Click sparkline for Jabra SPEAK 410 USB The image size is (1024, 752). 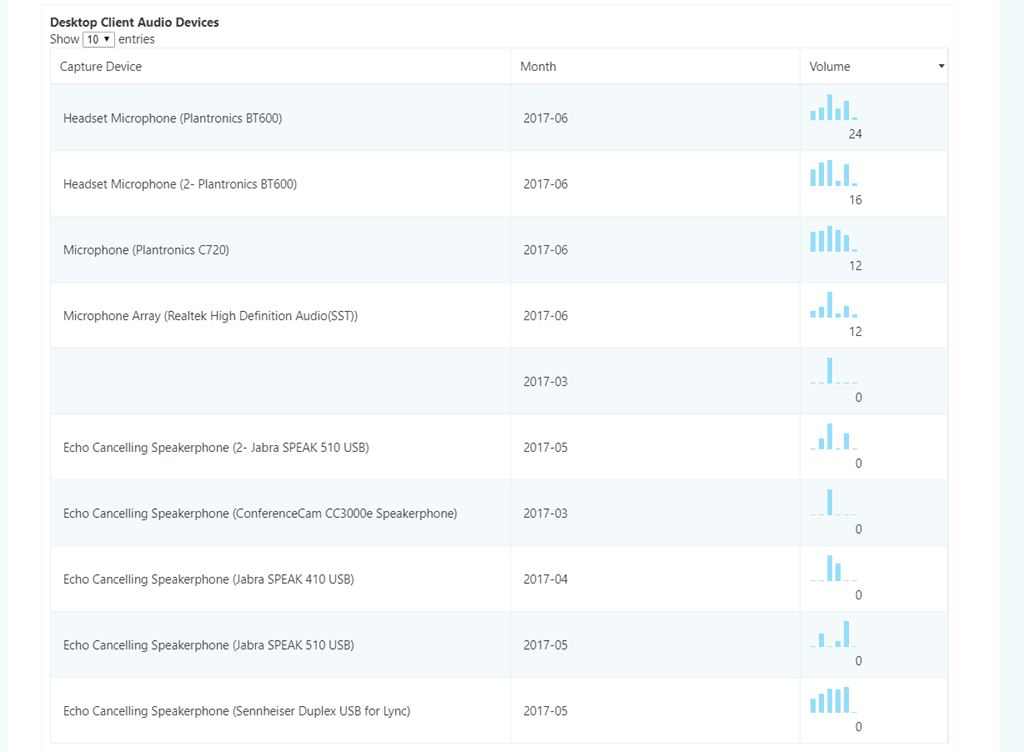[x=833, y=569]
